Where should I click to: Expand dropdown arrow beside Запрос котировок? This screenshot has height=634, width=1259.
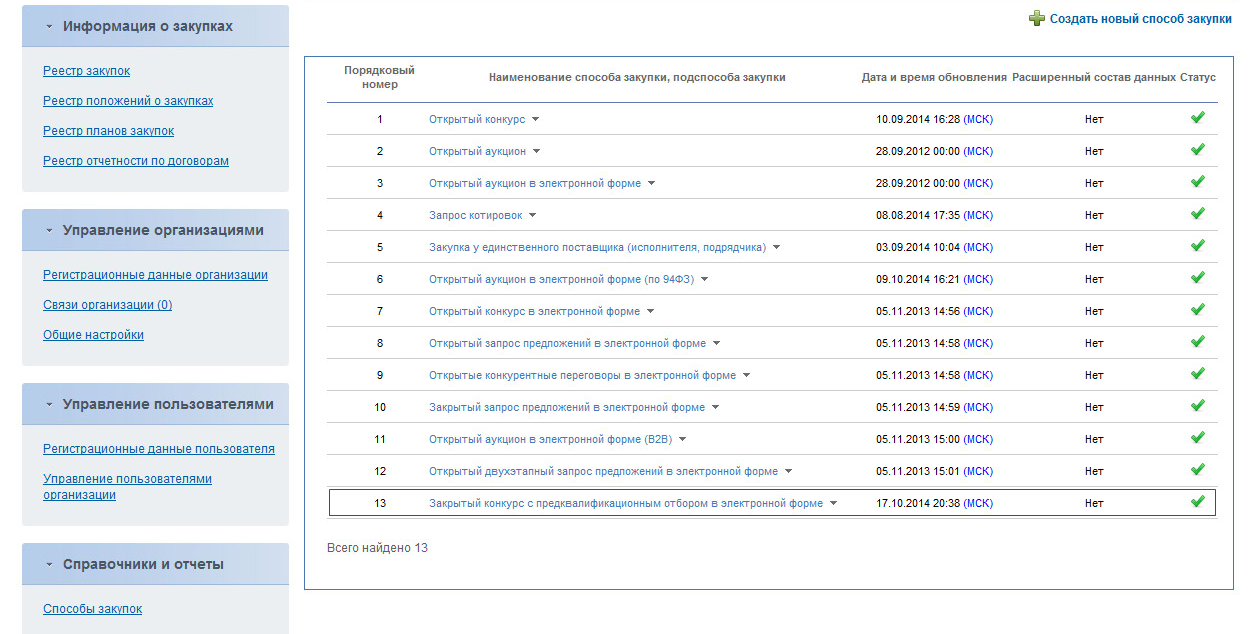pos(532,215)
